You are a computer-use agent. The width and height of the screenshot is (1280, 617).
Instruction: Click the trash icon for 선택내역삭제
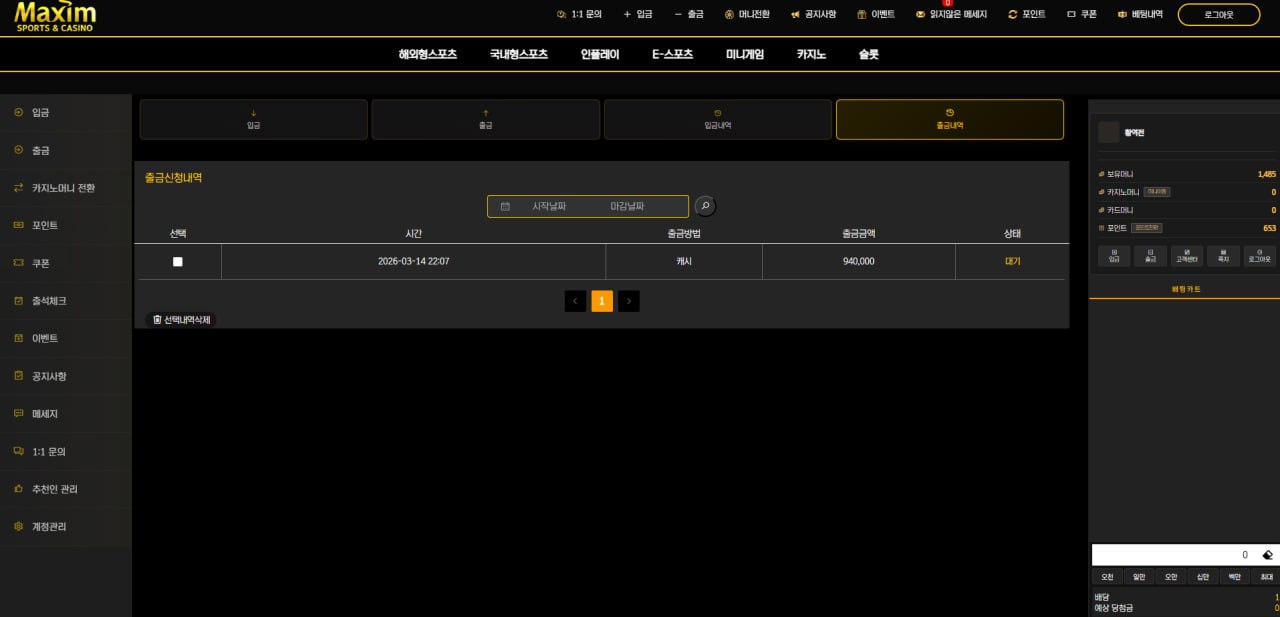(x=157, y=320)
